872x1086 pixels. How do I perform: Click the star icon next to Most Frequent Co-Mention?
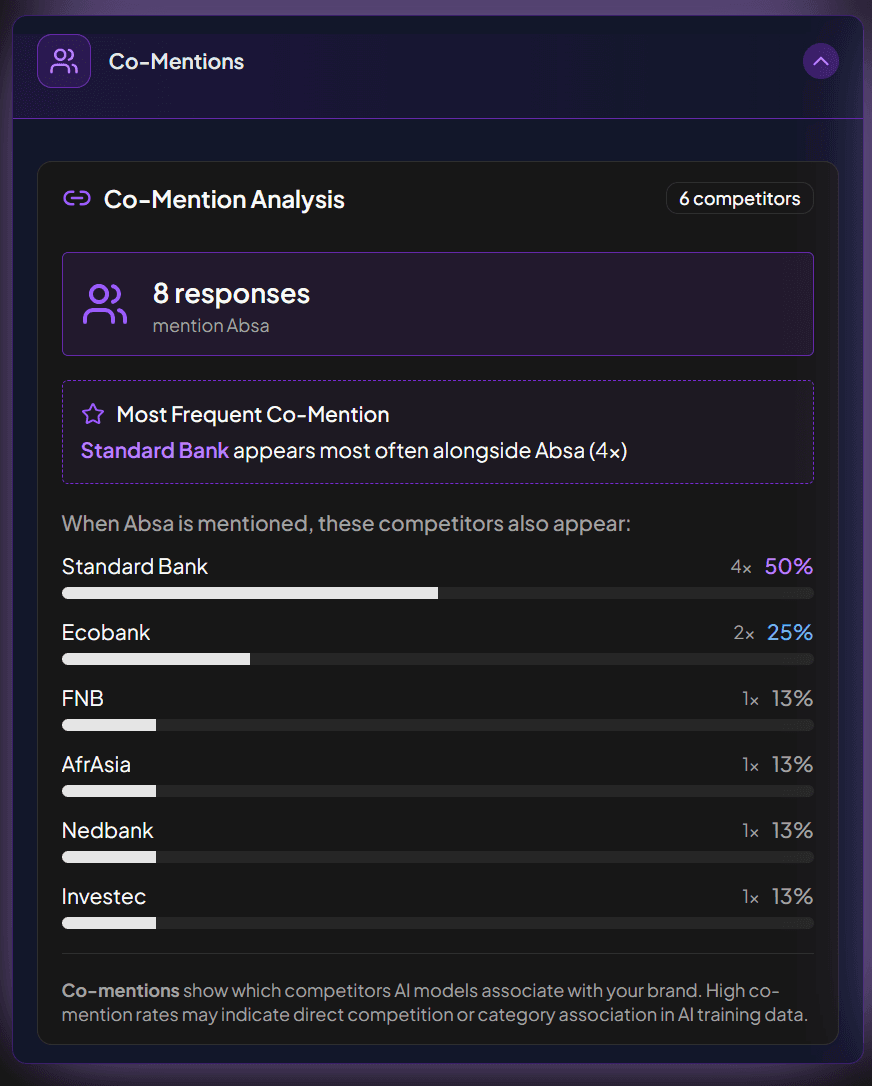click(92, 413)
